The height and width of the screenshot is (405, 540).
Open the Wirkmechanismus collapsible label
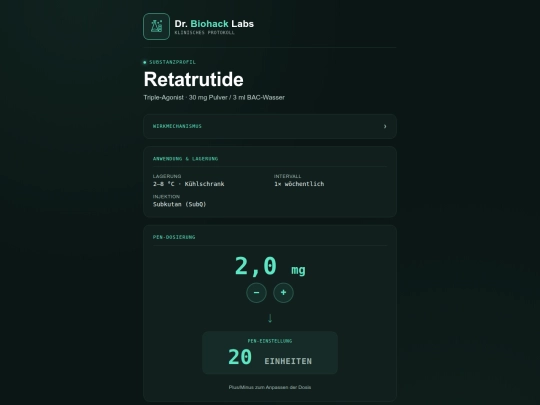(177, 126)
